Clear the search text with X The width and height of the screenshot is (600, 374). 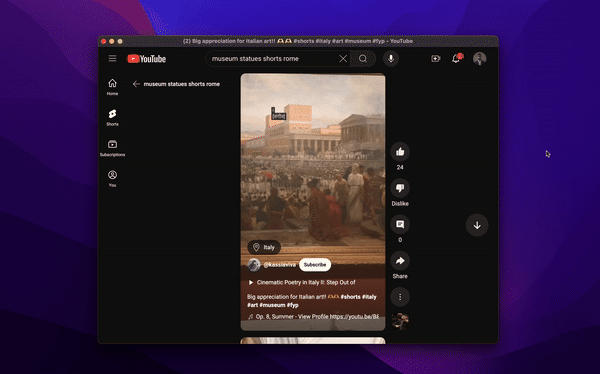pos(343,59)
